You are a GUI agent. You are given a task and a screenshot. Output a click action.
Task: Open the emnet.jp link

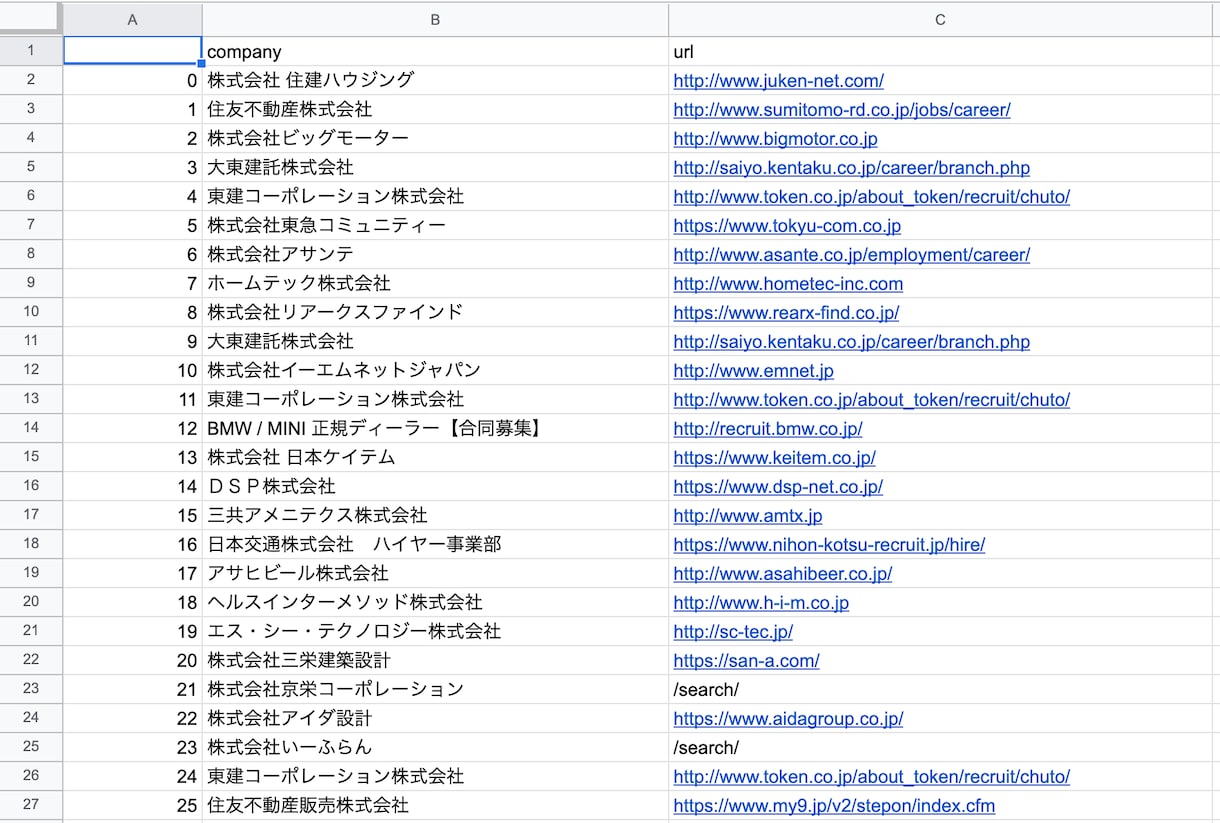(753, 371)
